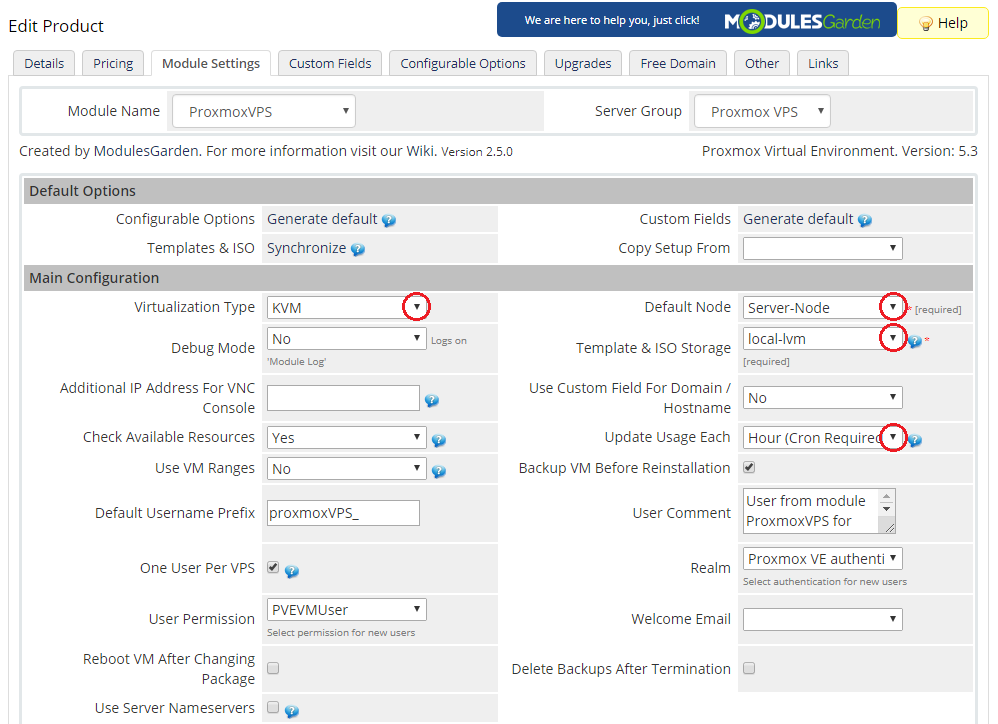Open the Other tab
The height and width of the screenshot is (724, 998).
point(761,64)
